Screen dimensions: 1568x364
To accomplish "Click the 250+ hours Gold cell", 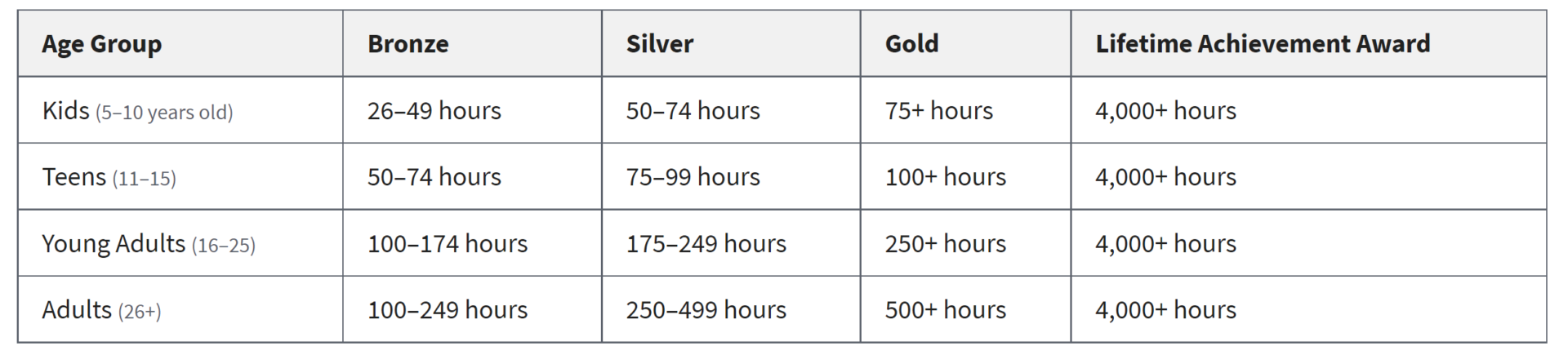I will pos(965,243).
